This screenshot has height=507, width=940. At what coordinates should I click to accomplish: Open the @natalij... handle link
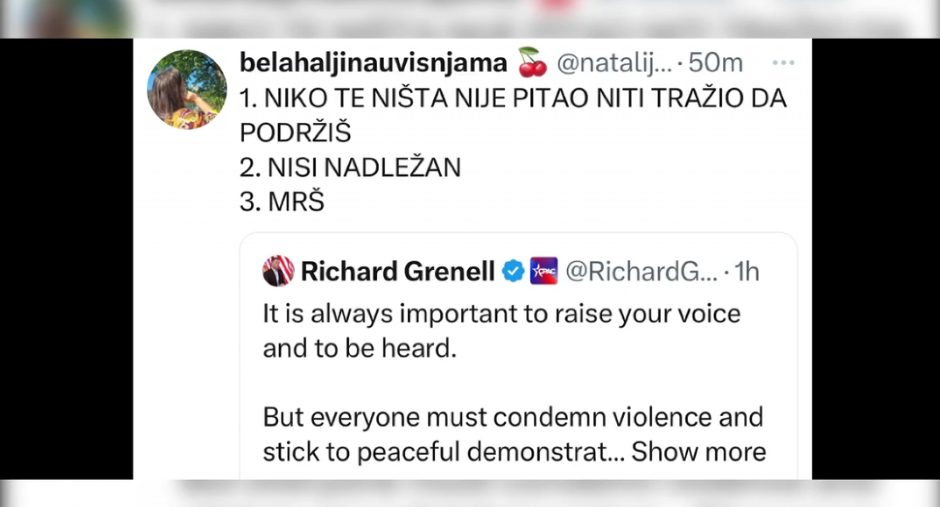612,64
